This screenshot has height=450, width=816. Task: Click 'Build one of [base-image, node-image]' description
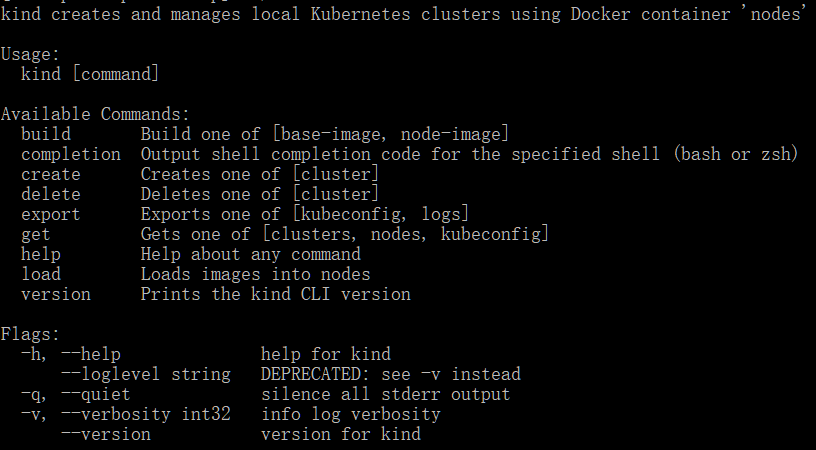(x=325, y=134)
